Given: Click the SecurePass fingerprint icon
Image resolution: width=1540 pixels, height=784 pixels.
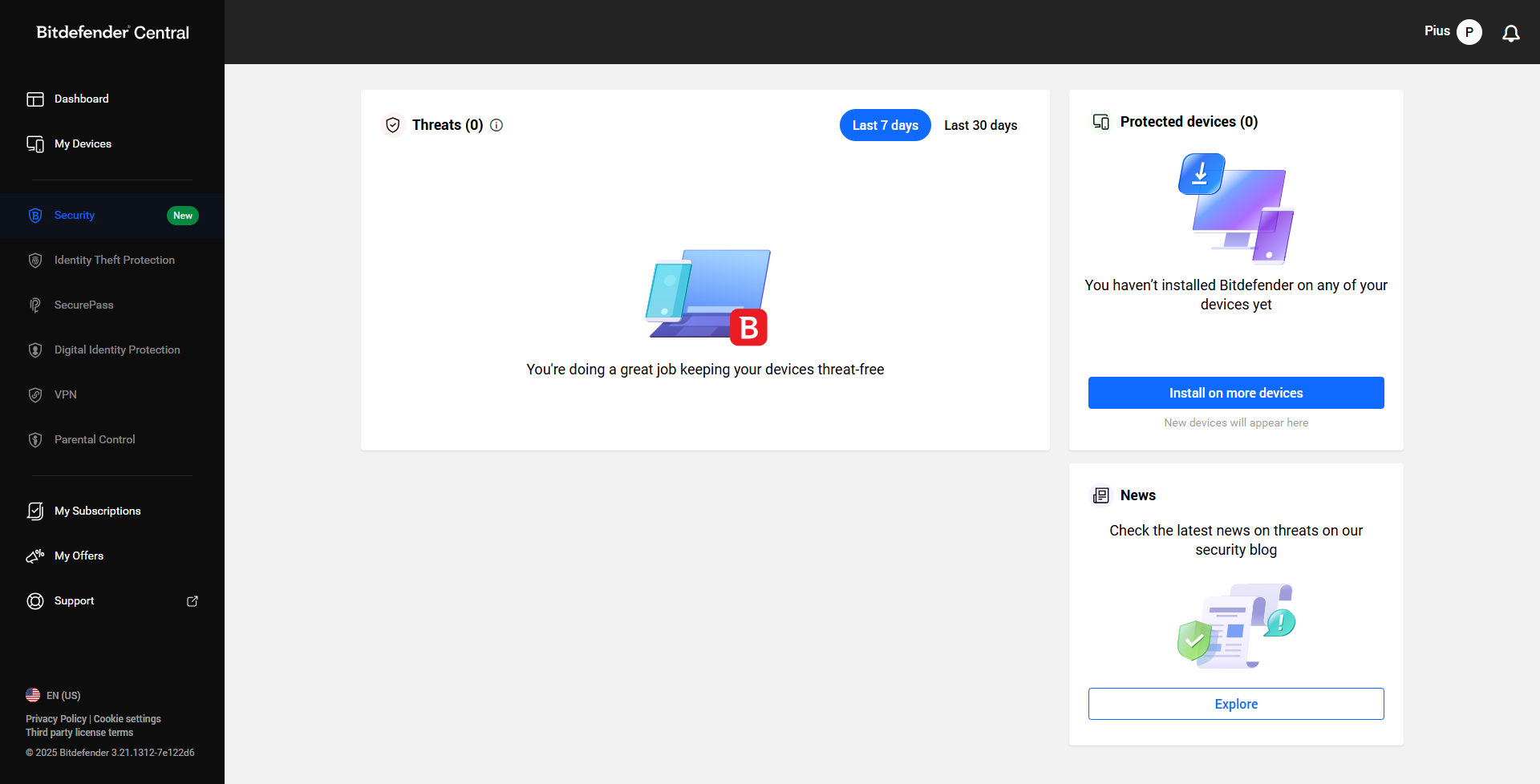Looking at the screenshot, I should [x=35, y=305].
